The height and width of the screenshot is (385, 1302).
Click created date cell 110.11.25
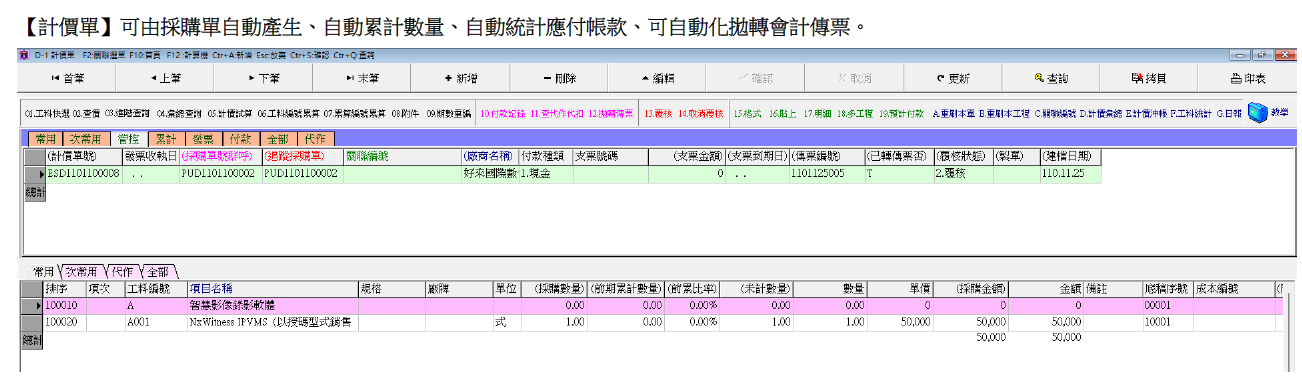point(1070,174)
